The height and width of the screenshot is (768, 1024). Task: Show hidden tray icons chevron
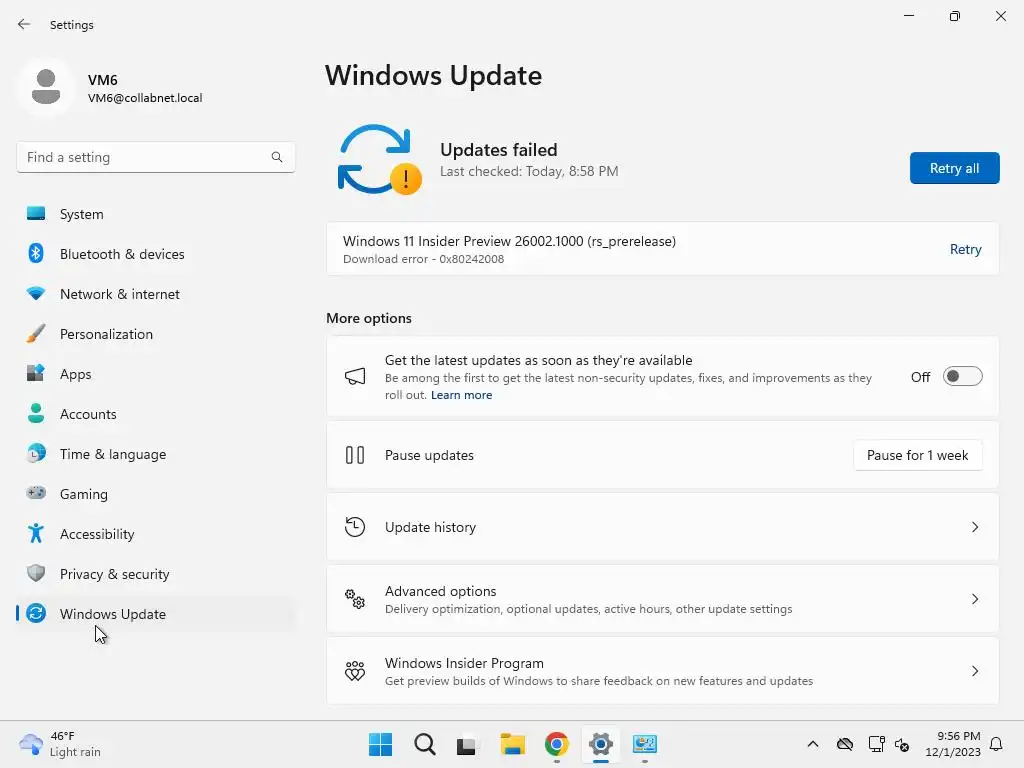(x=812, y=744)
